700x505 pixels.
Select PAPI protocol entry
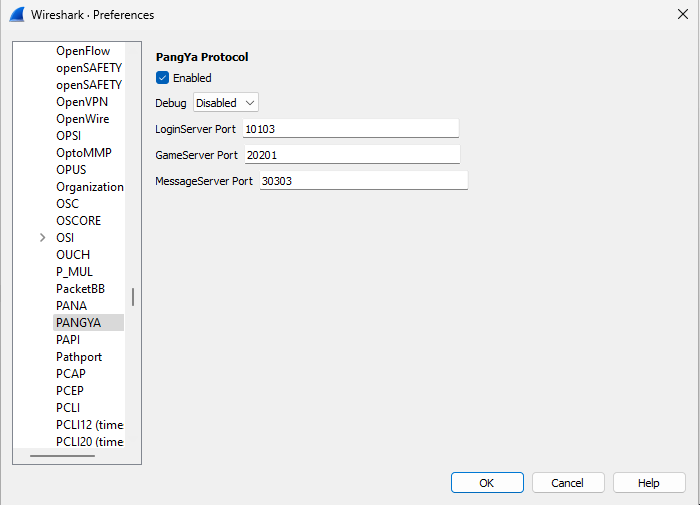coord(68,339)
